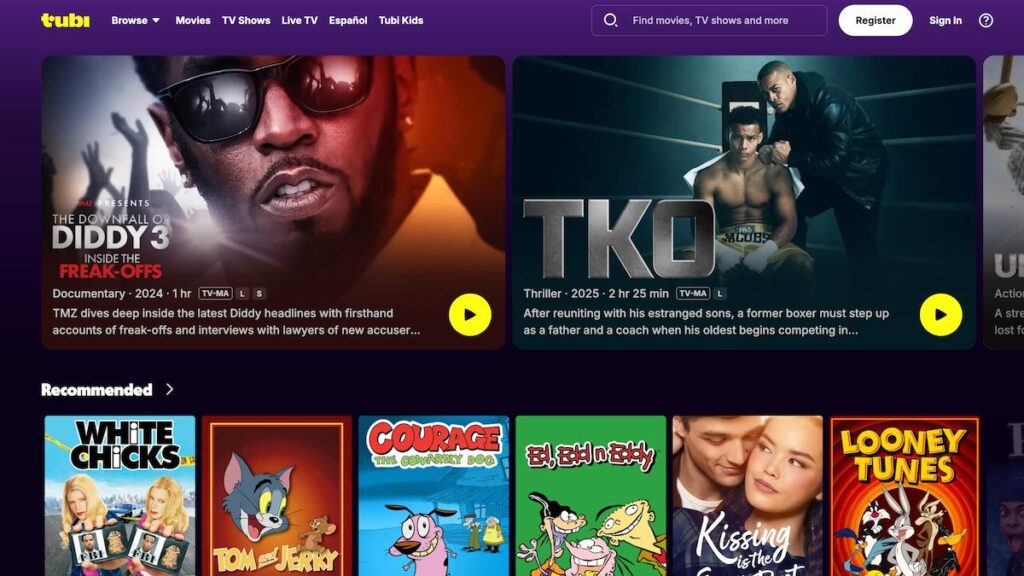
Task: Open the help question mark icon
Action: tap(985, 20)
